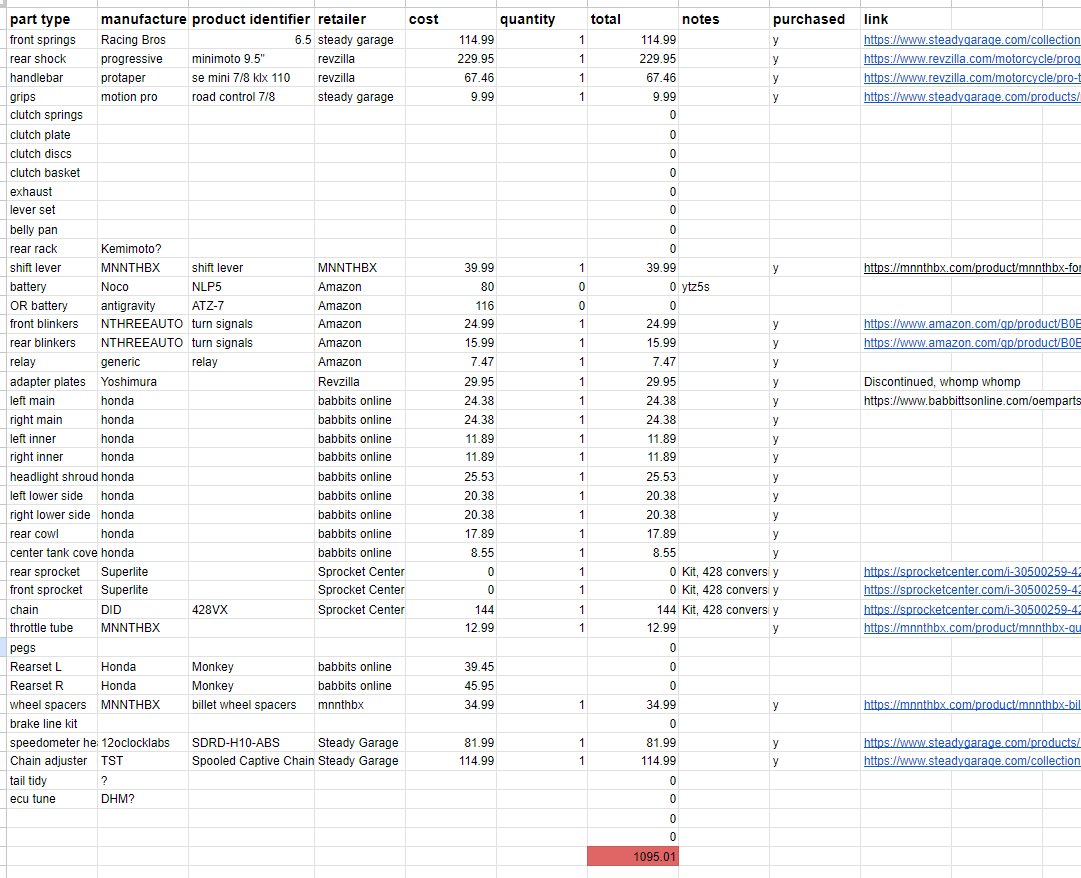Click the 'ATZ-7' product cell
The image size is (1081, 878).
(251, 306)
